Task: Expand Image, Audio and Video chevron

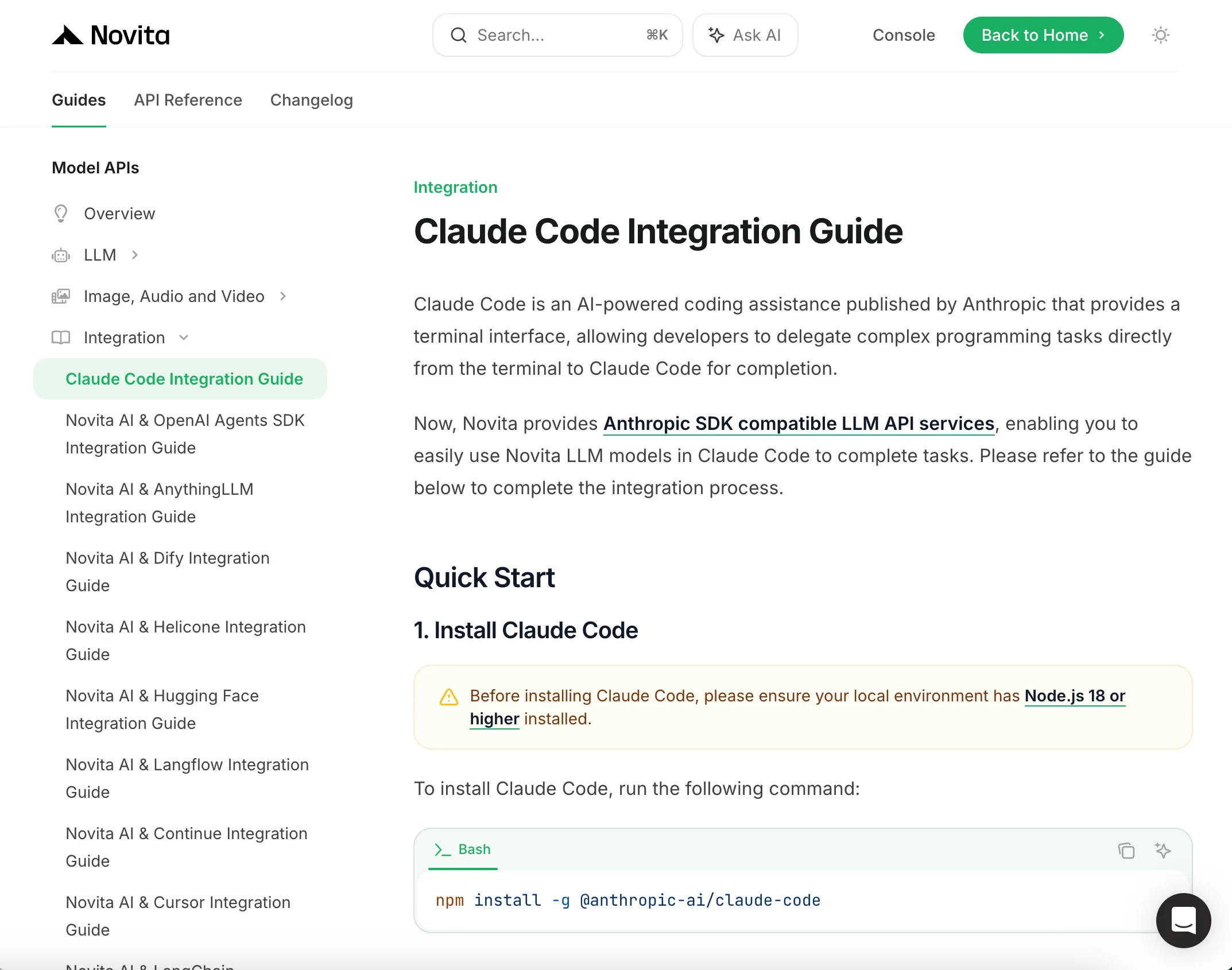Action: [x=283, y=296]
